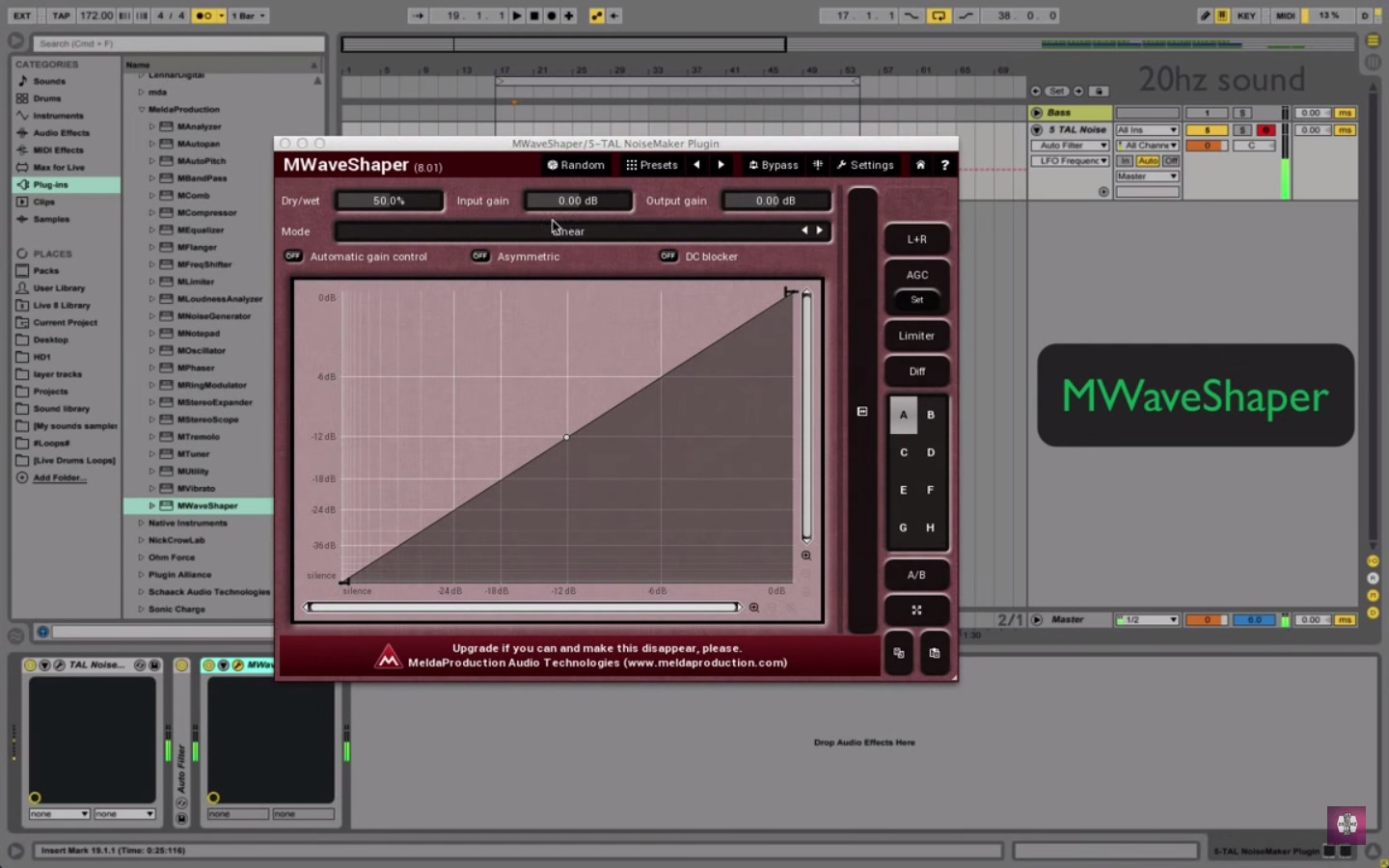Screen dimensions: 1389x868
Task: Open All Ins input dropdown
Action: click(x=1147, y=130)
